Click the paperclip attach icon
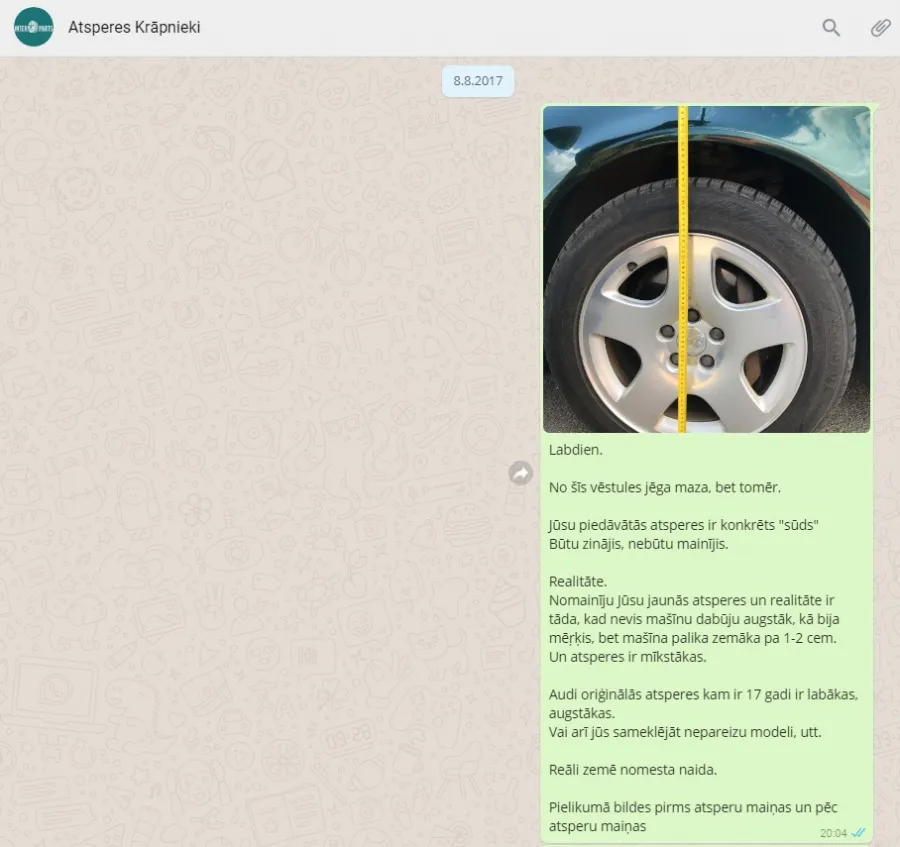The image size is (900, 847). pos(880,28)
